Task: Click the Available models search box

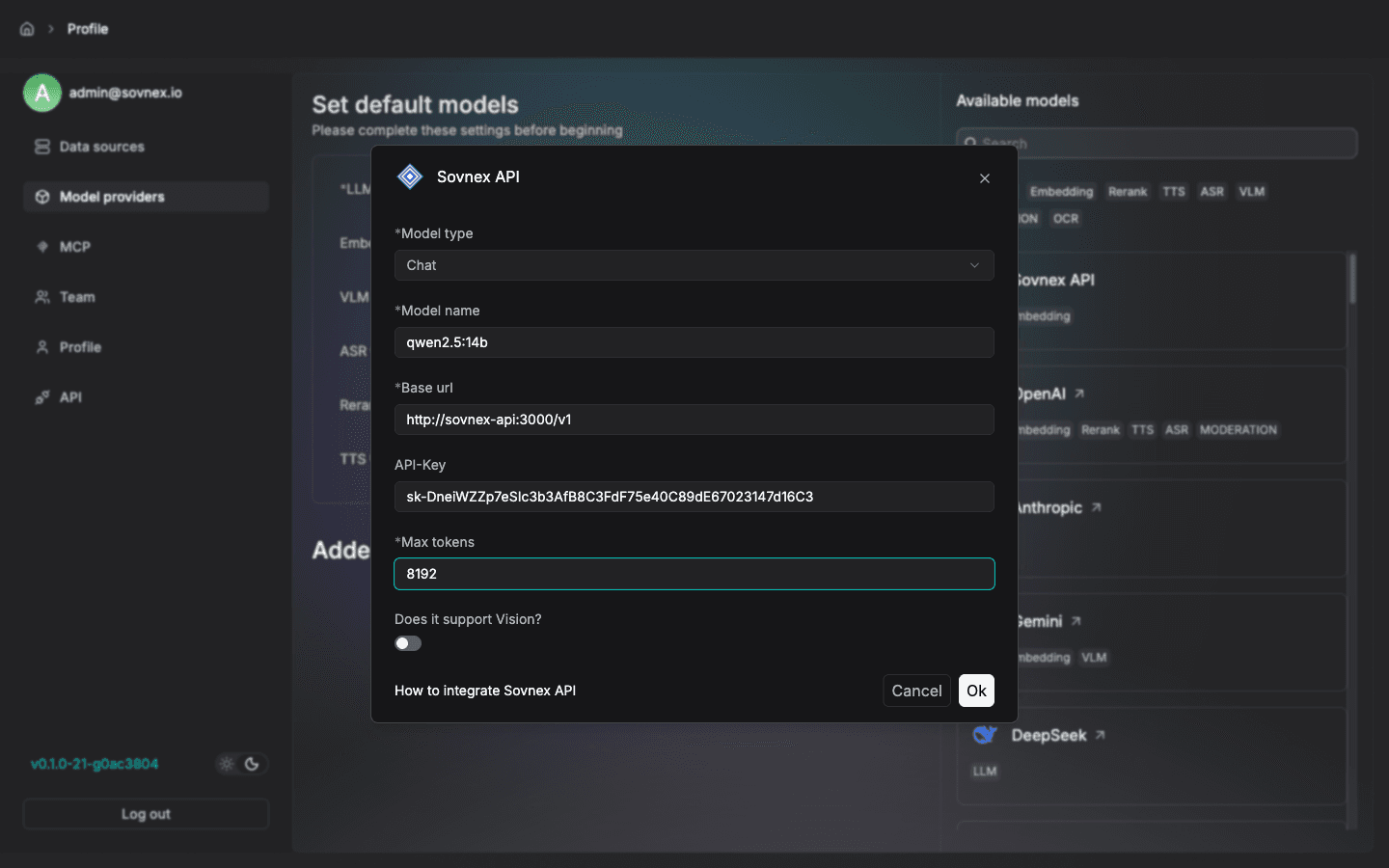Action: point(1157,143)
